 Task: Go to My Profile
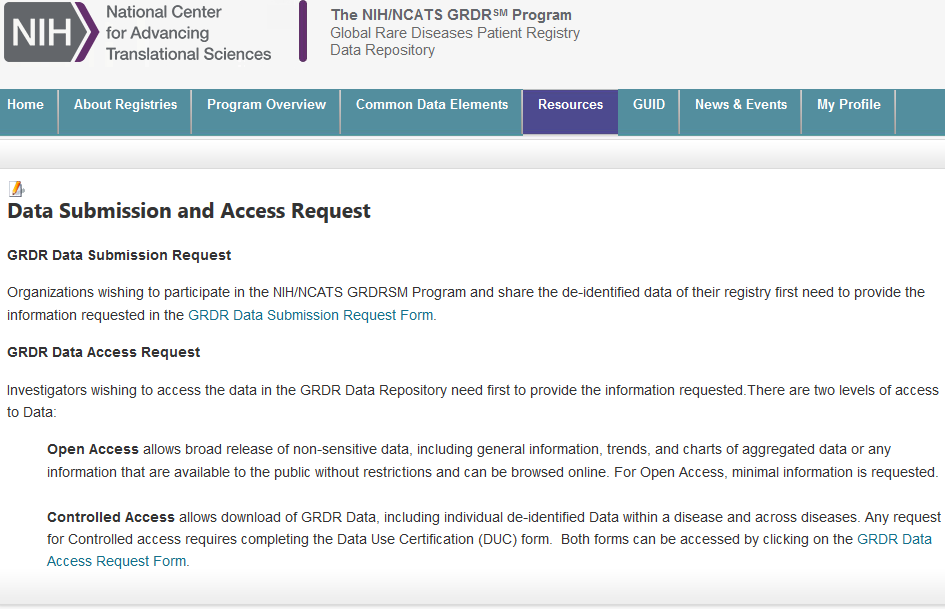coord(849,104)
